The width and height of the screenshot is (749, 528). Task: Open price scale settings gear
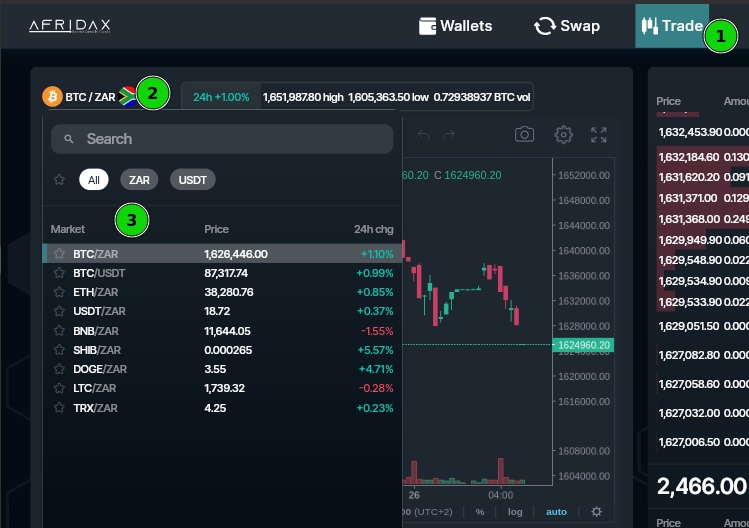click(597, 512)
